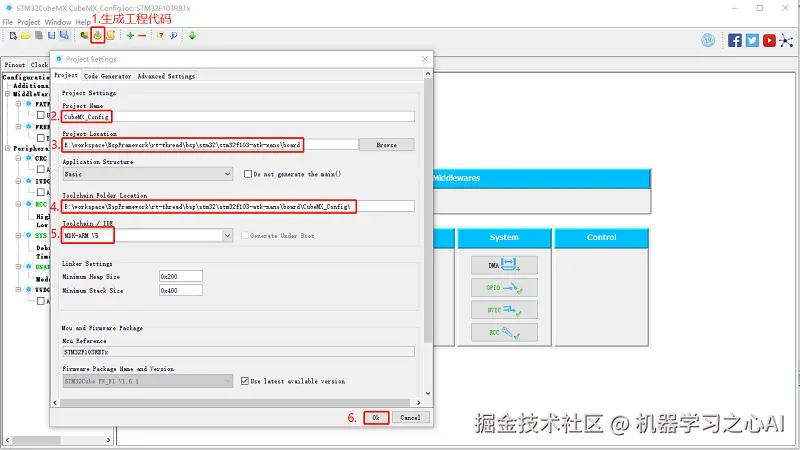Open the Toolchain / IDE MDK-ARM V5 dropdown
The height and width of the screenshot is (450, 800).
point(147,235)
